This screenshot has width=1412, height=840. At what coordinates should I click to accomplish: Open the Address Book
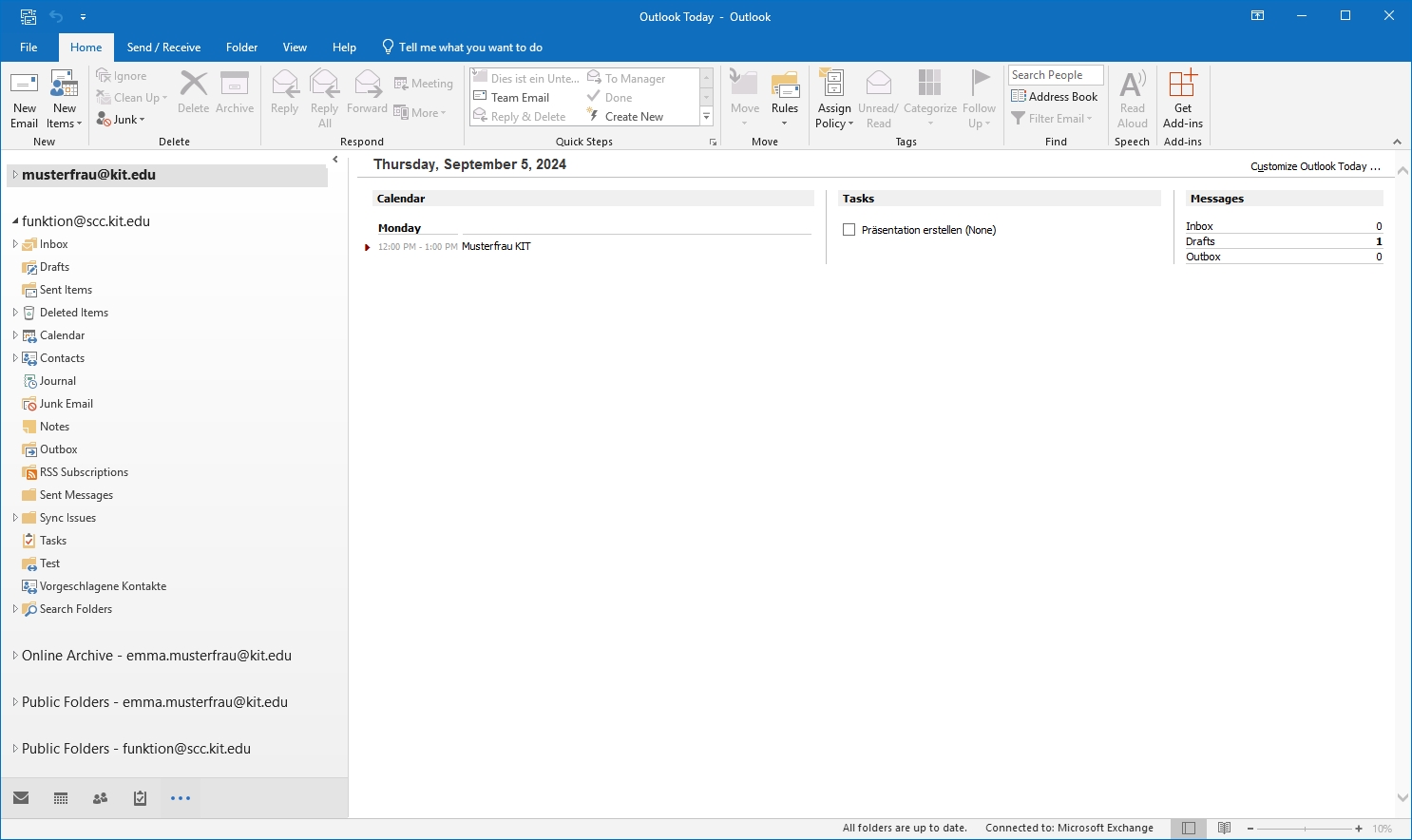coord(1055,97)
